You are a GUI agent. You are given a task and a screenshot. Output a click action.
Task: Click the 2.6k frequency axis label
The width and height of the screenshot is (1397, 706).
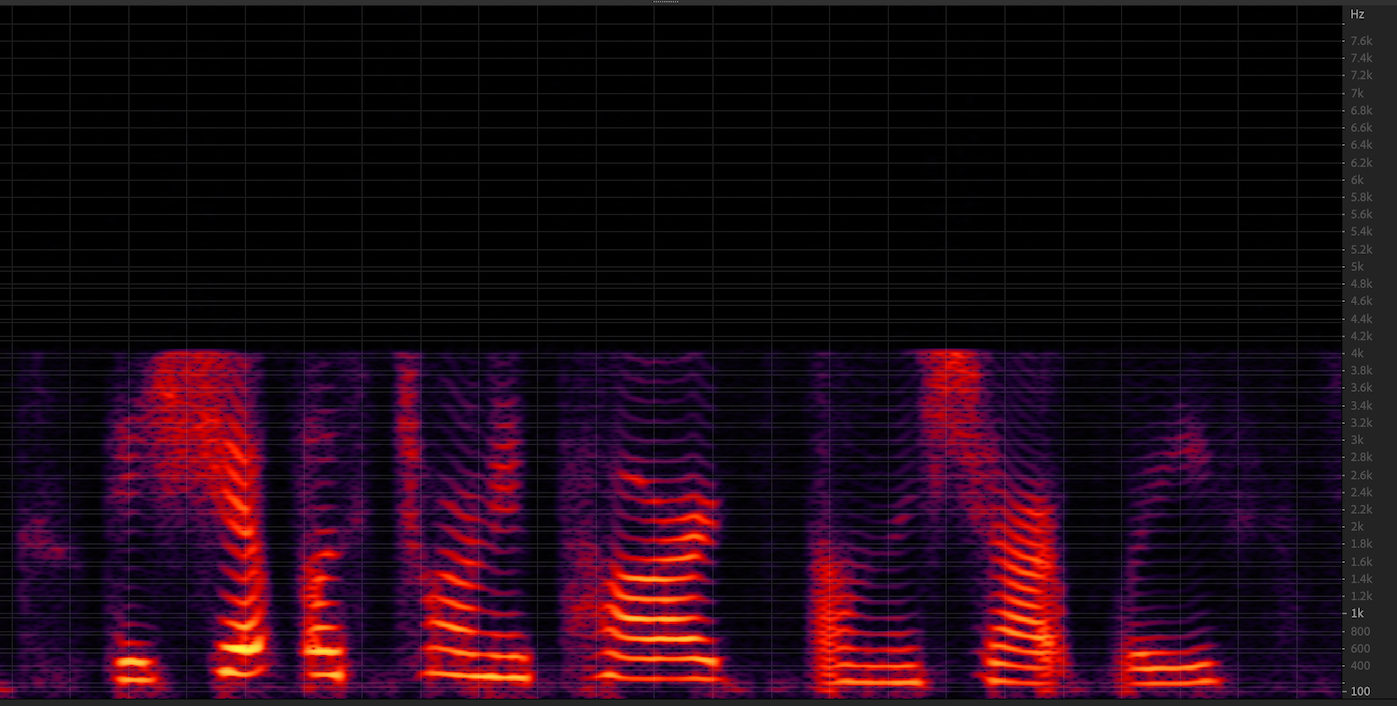(1361, 475)
